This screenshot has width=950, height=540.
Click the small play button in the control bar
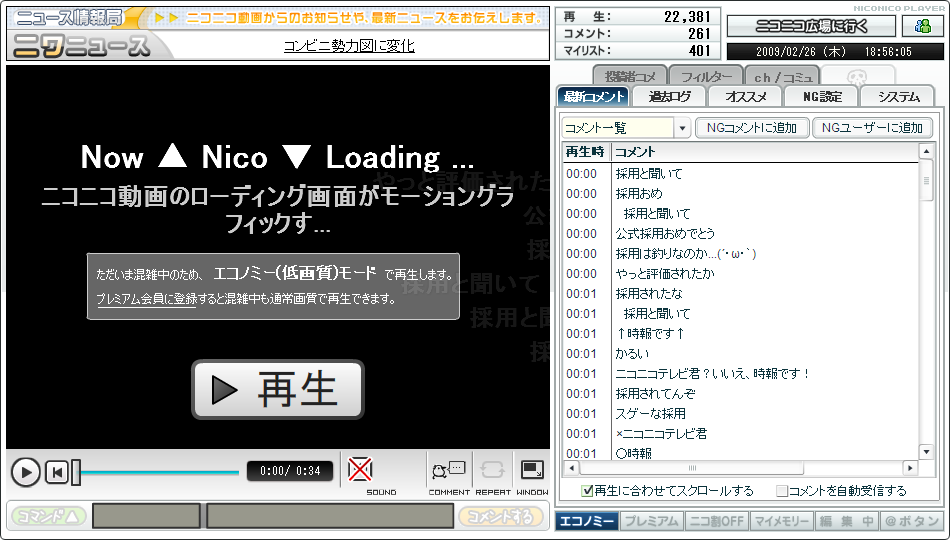(x=25, y=472)
